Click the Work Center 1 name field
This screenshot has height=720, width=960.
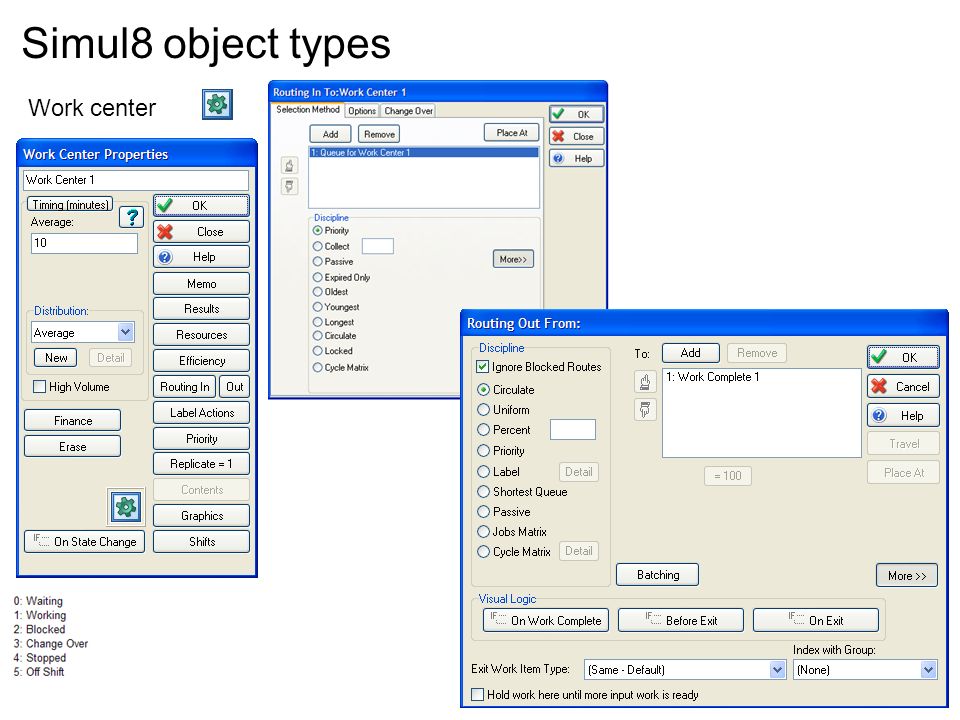pos(137,180)
